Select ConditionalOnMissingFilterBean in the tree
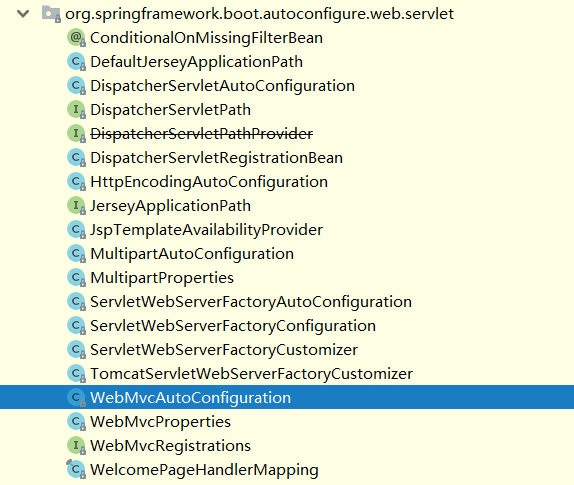The height and width of the screenshot is (485, 574). click(x=206, y=38)
